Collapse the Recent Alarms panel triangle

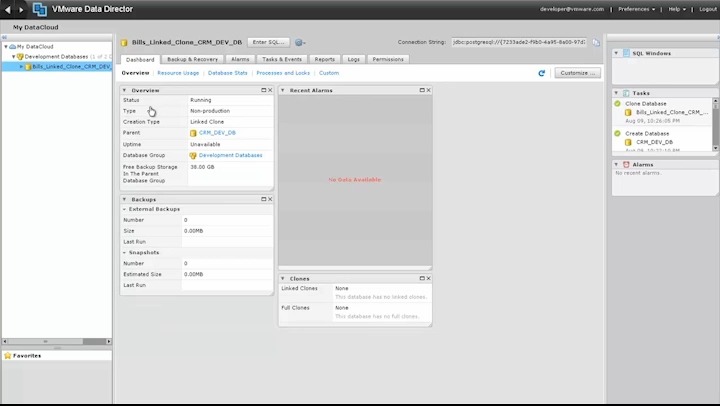tap(283, 90)
